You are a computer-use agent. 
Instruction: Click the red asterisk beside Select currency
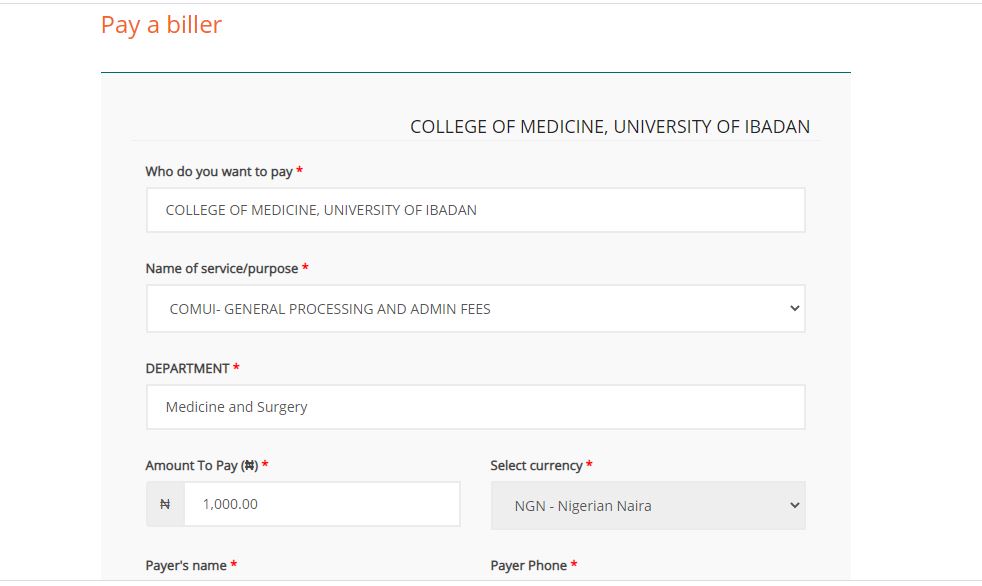(589, 466)
